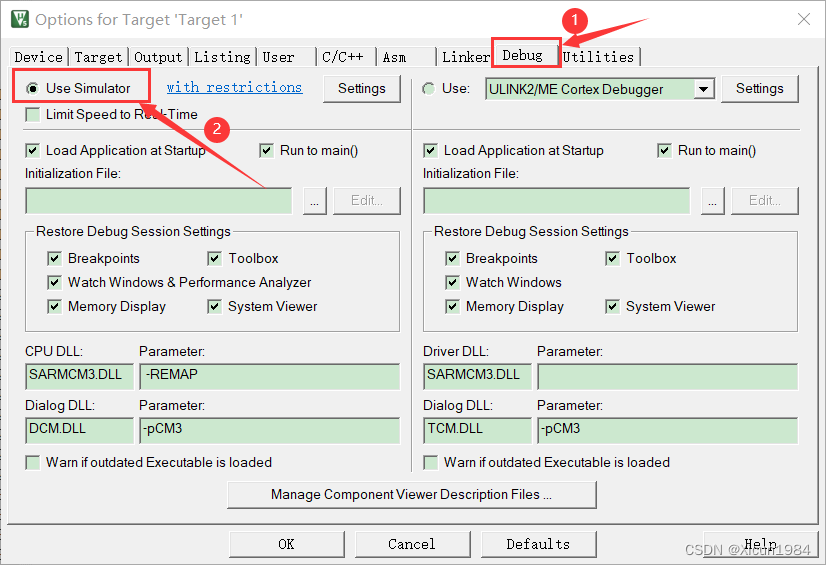Toggle simulator Run to main() checkbox
This screenshot has height=565, width=826.
coord(267,151)
